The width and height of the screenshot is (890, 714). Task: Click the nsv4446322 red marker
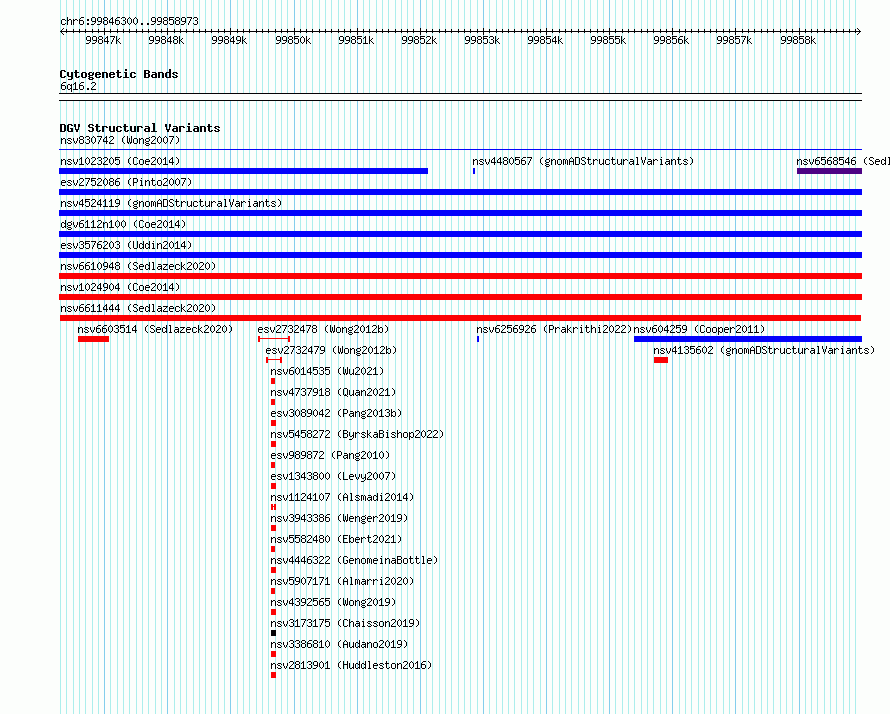coord(274,570)
